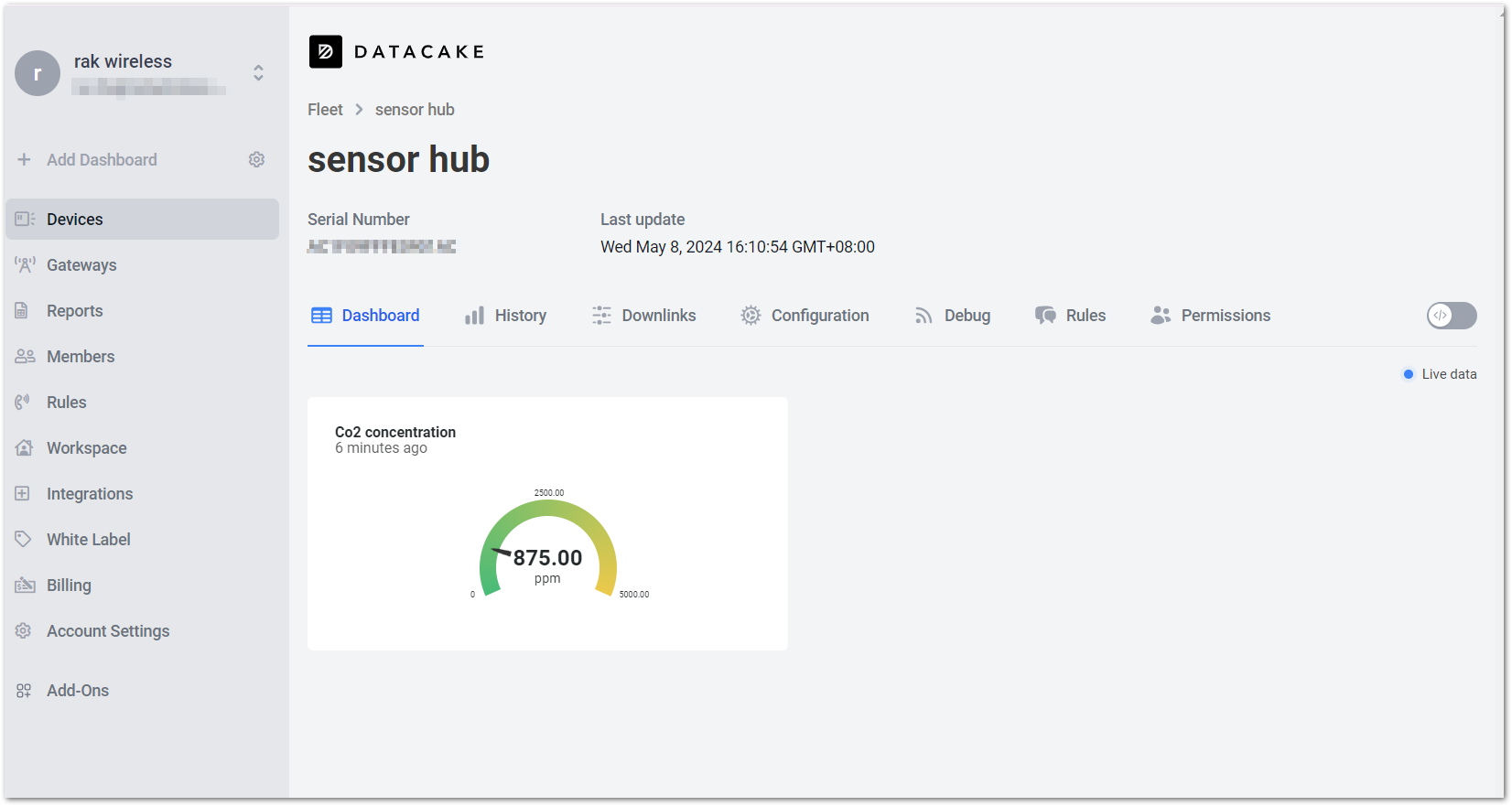Switch to the Permissions tab
The width and height of the screenshot is (1512, 806).
click(1210, 316)
